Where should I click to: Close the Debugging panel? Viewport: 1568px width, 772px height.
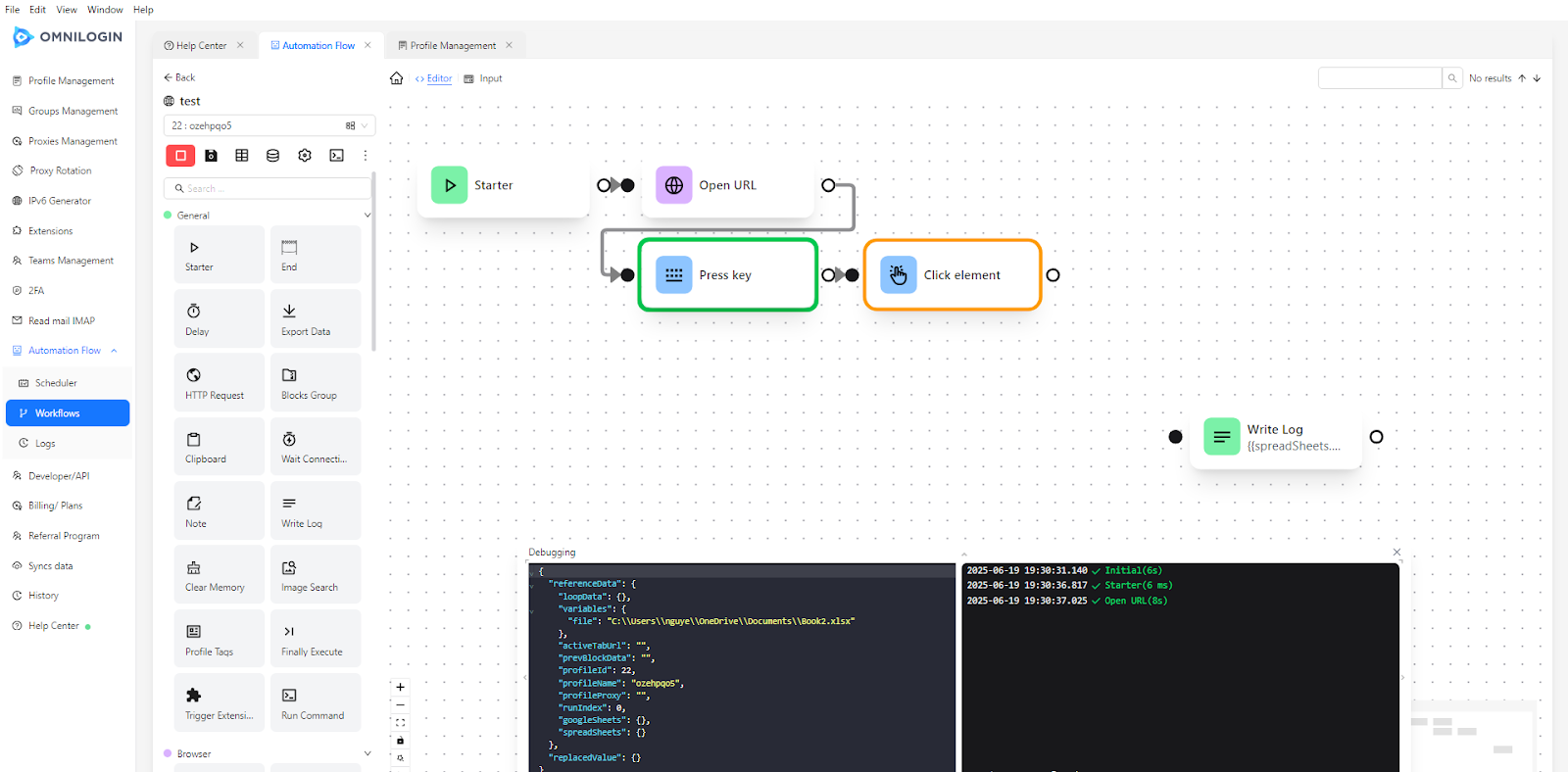pos(1396,553)
